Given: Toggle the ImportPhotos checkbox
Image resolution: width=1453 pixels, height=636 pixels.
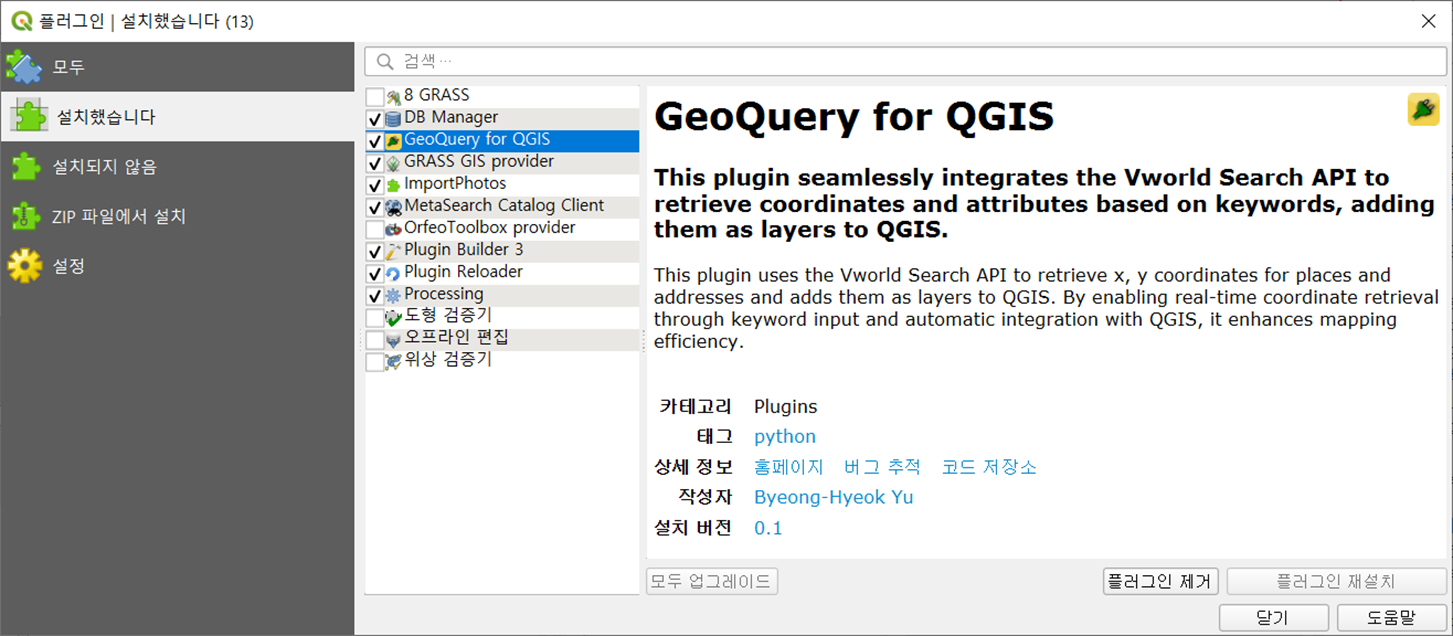Looking at the screenshot, I should [x=375, y=185].
